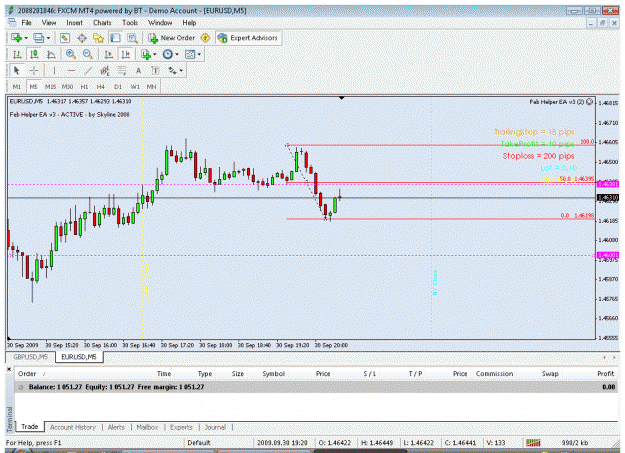Image resolution: width=625 pixels, height=453 pixels.
Task: Expand the Profiles dropdown arrow
Action: [x=48, y=38]
